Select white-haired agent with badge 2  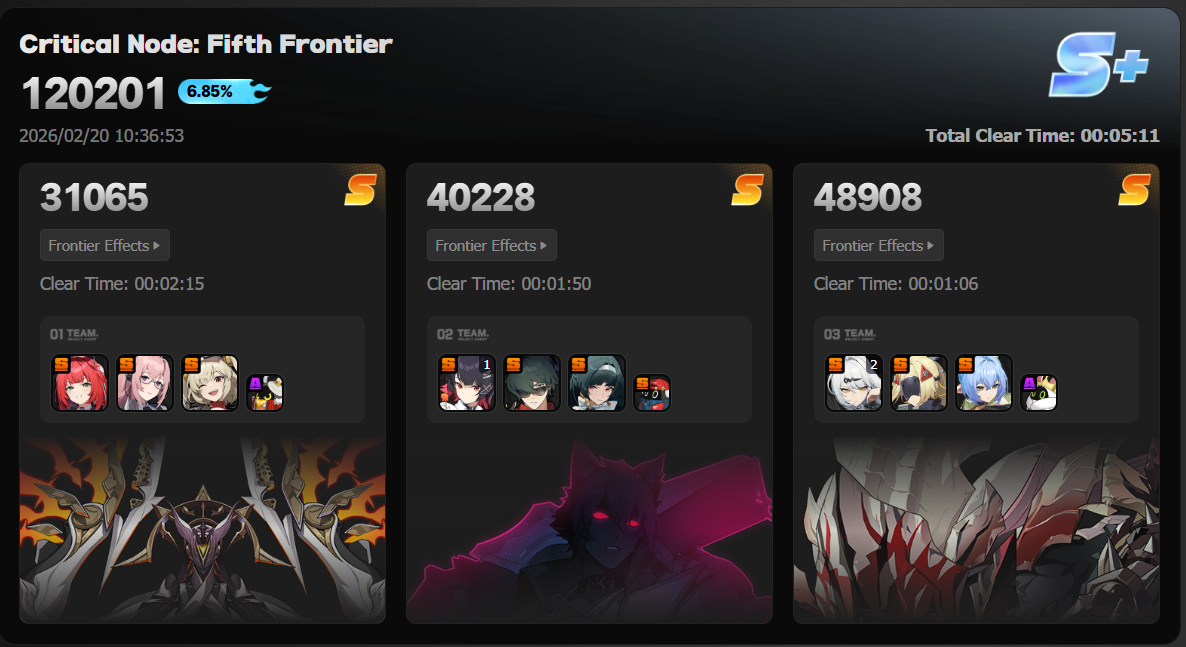pos(854,383)
